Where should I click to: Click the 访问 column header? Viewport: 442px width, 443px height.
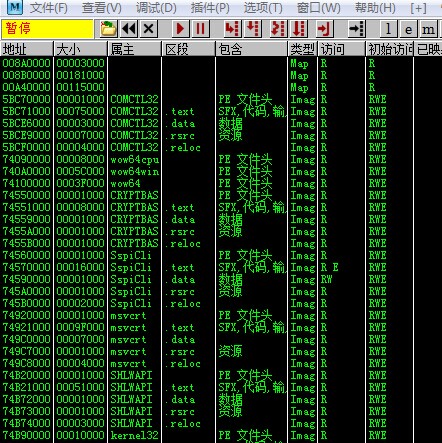pos(342,49)
